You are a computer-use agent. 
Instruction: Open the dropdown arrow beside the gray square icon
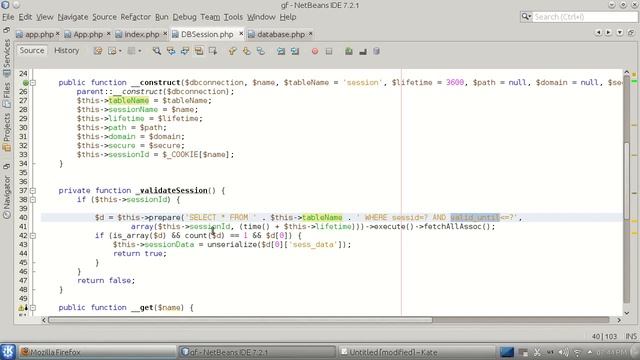click(140, 51)
